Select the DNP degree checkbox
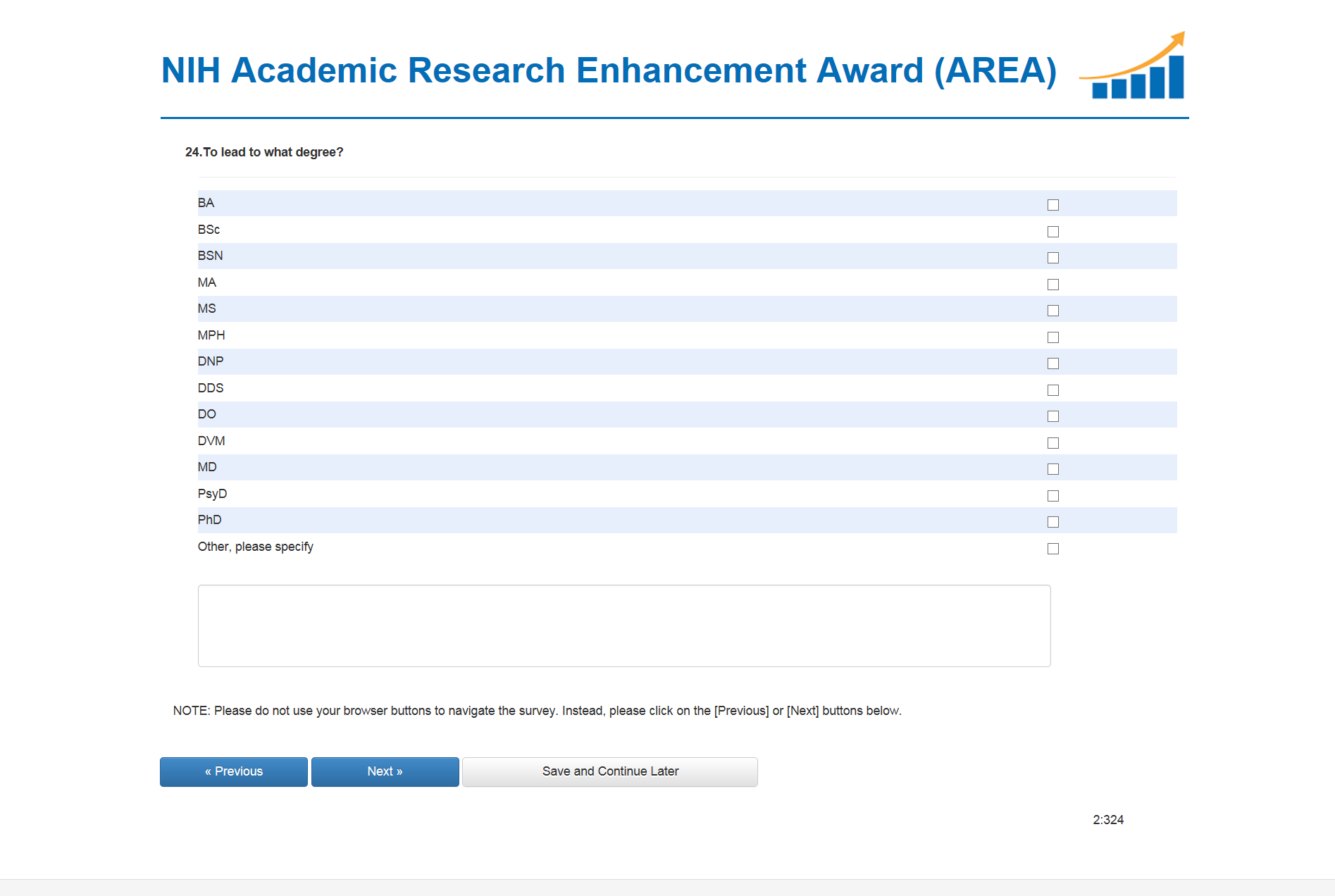This screenshot has width=1335, height=896. click(x=1053, y=363)
